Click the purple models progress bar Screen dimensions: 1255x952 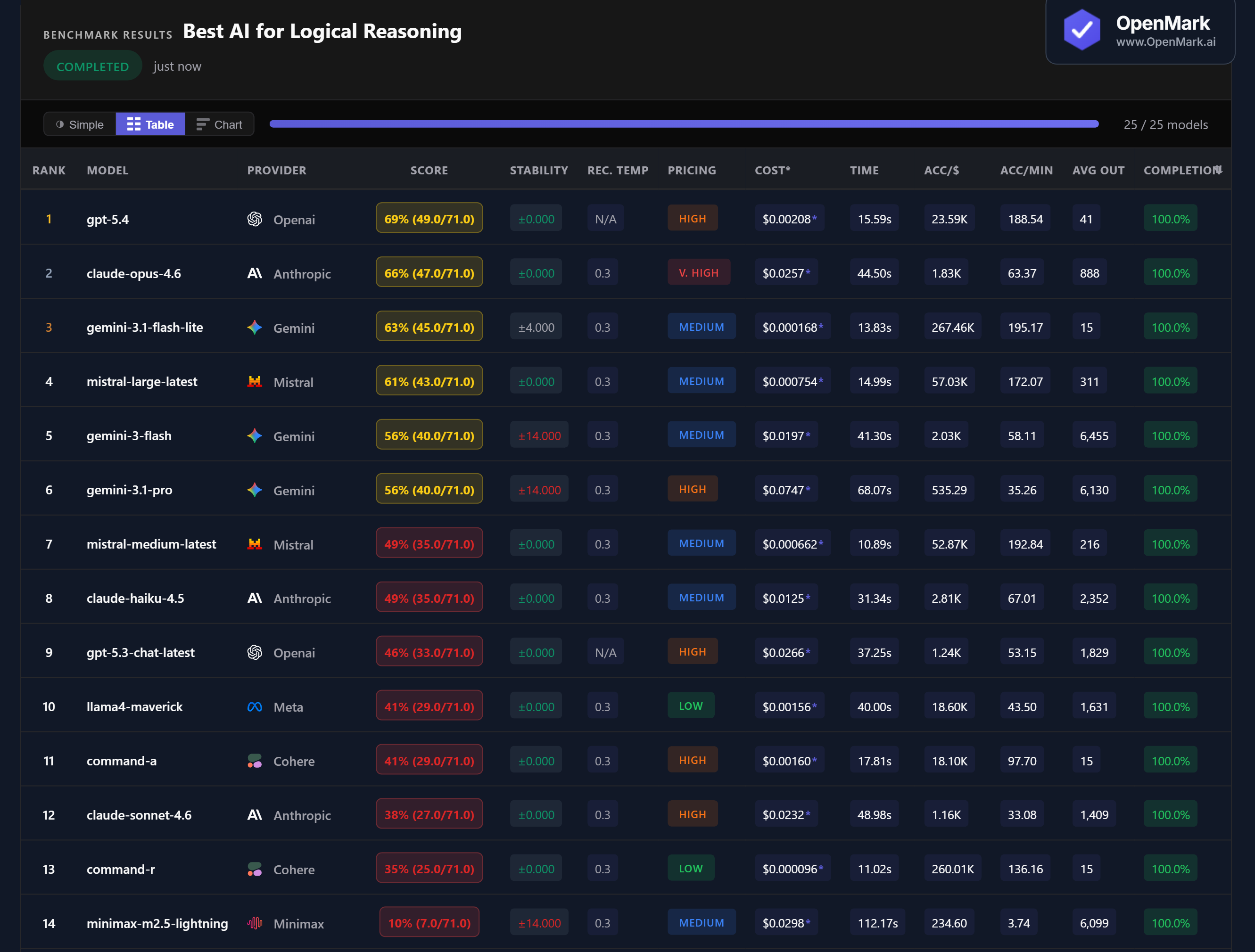tap(684, 124)
